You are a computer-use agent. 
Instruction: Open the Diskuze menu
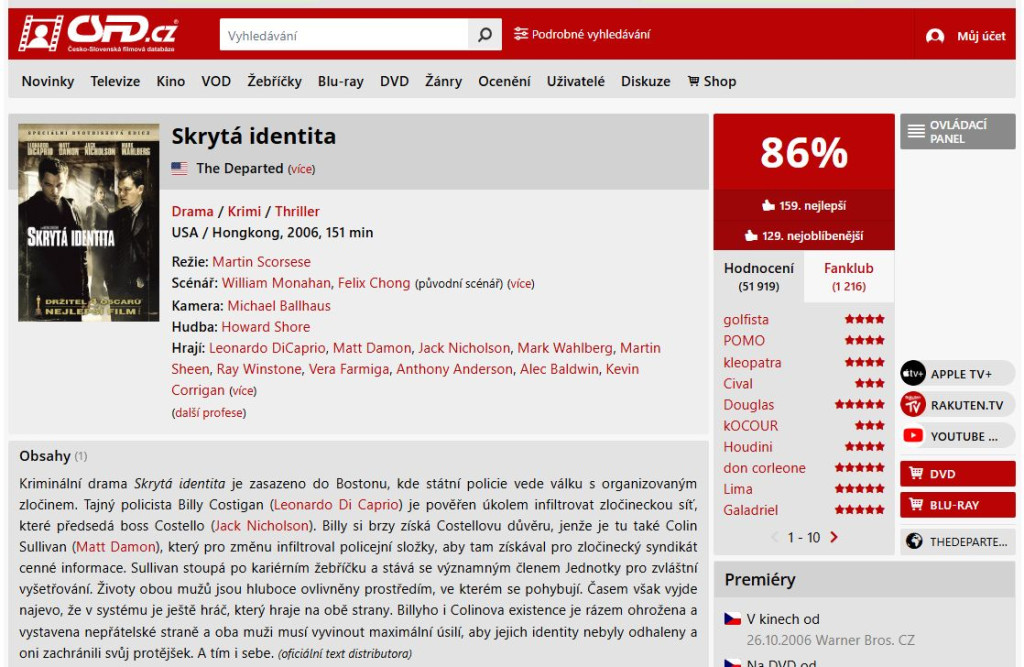point(645,81)
